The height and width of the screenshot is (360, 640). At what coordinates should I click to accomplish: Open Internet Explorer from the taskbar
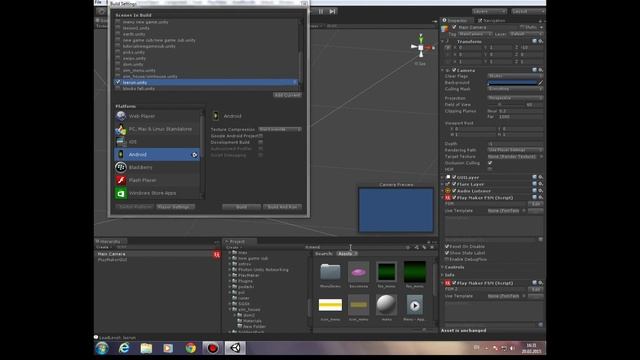[x=124, y=348]
